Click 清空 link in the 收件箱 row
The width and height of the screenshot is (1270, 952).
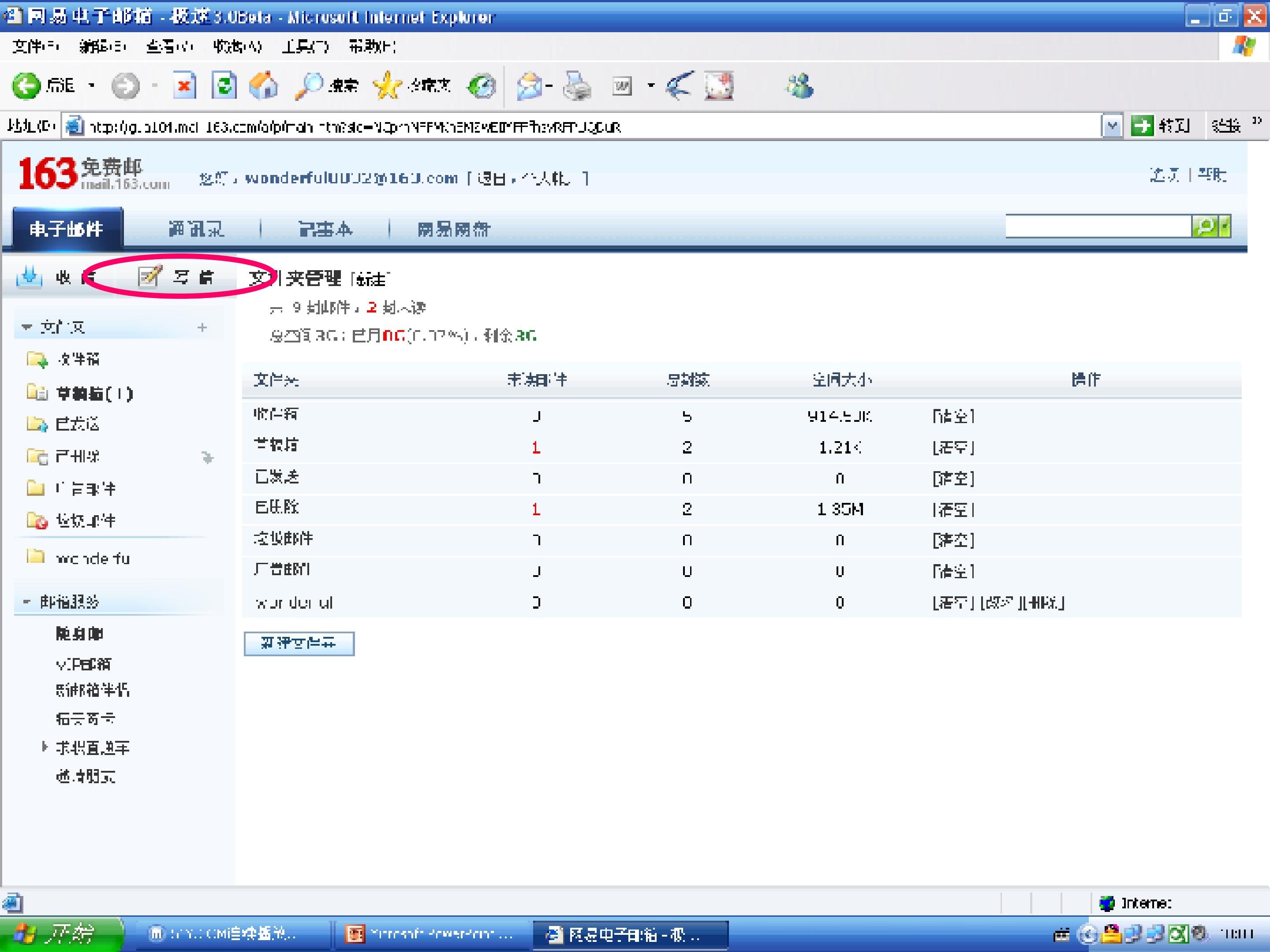tap(954, 416)
